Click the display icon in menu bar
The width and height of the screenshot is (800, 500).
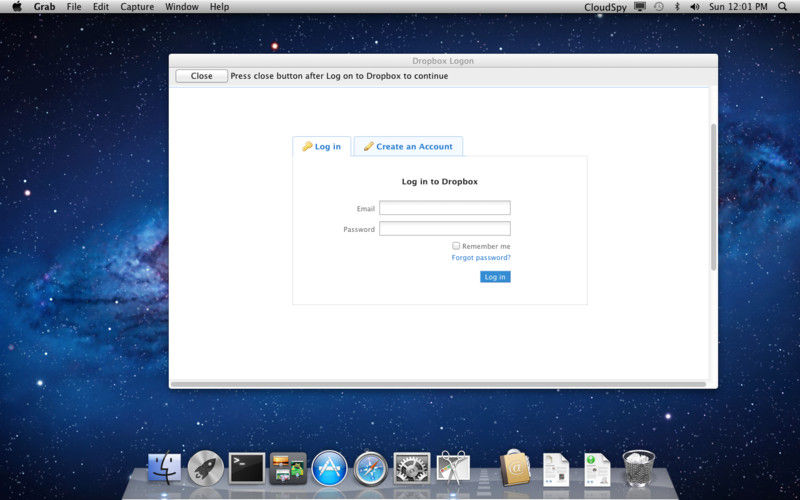pos(640,7)
